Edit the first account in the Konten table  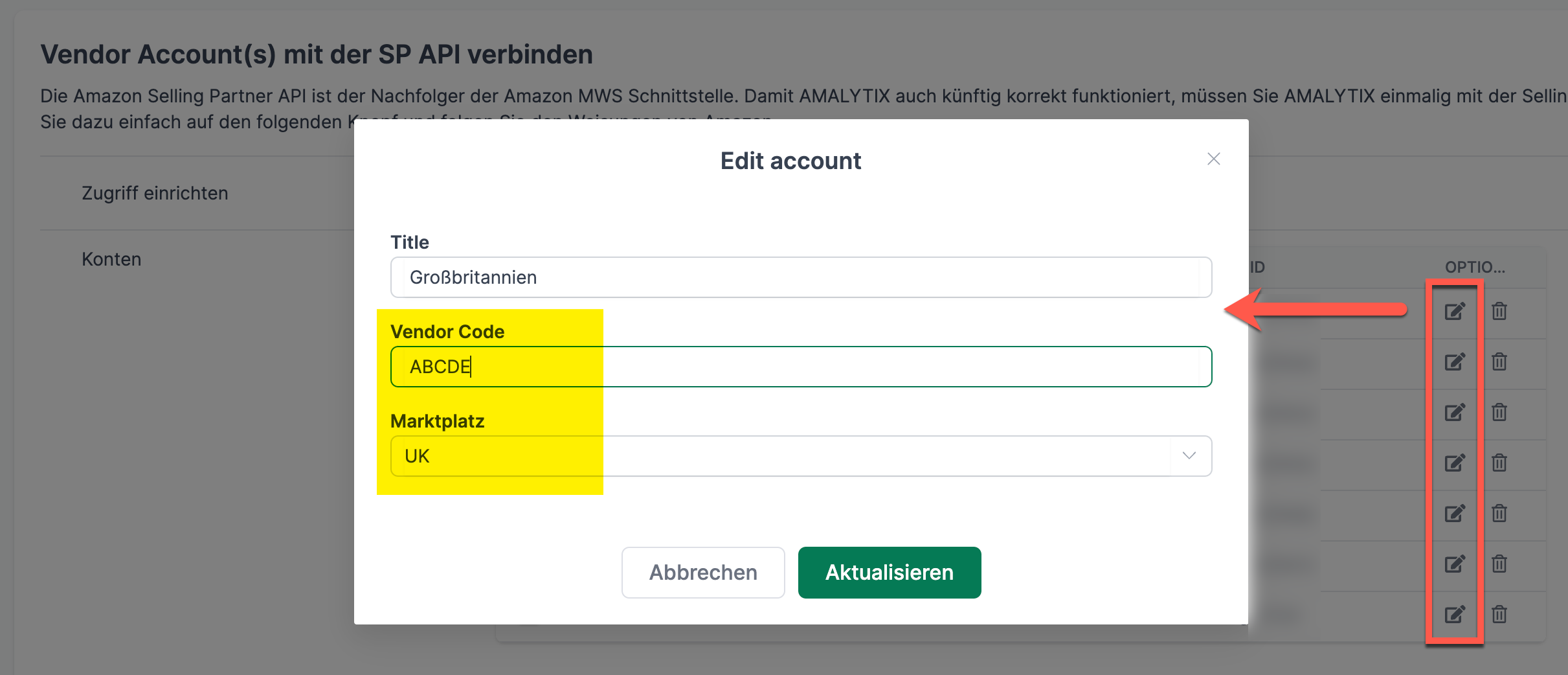coord(1455,312)
